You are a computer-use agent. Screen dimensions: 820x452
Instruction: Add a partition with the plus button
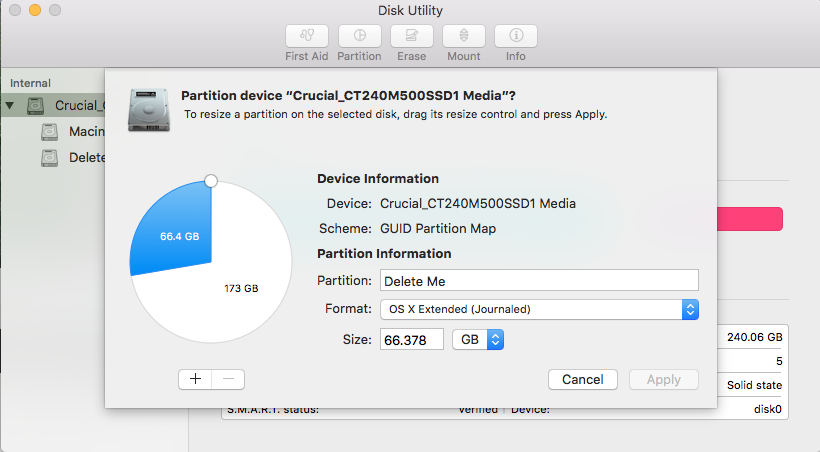195,379
